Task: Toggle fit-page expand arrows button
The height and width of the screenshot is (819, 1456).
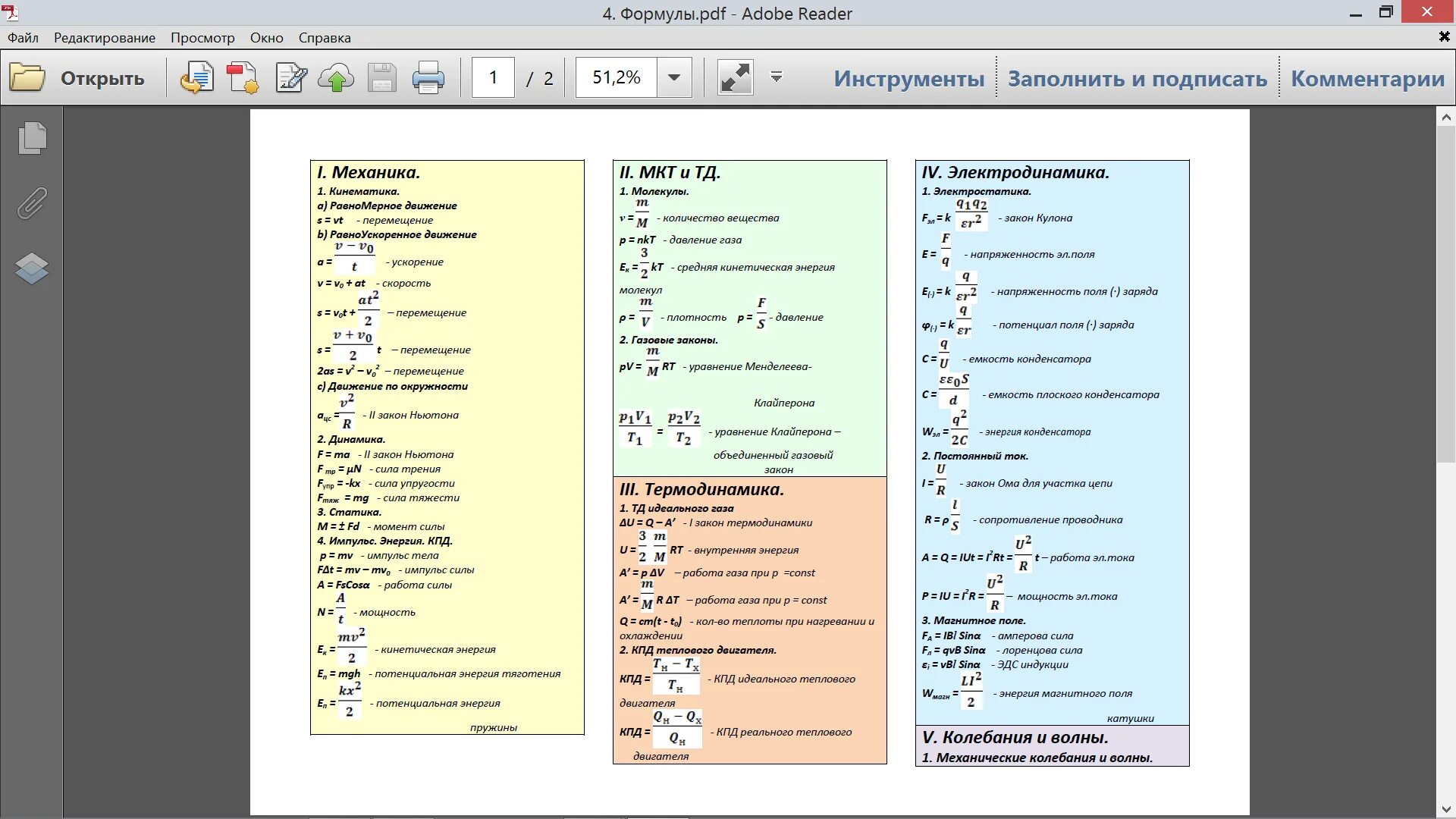Action: 735,78
